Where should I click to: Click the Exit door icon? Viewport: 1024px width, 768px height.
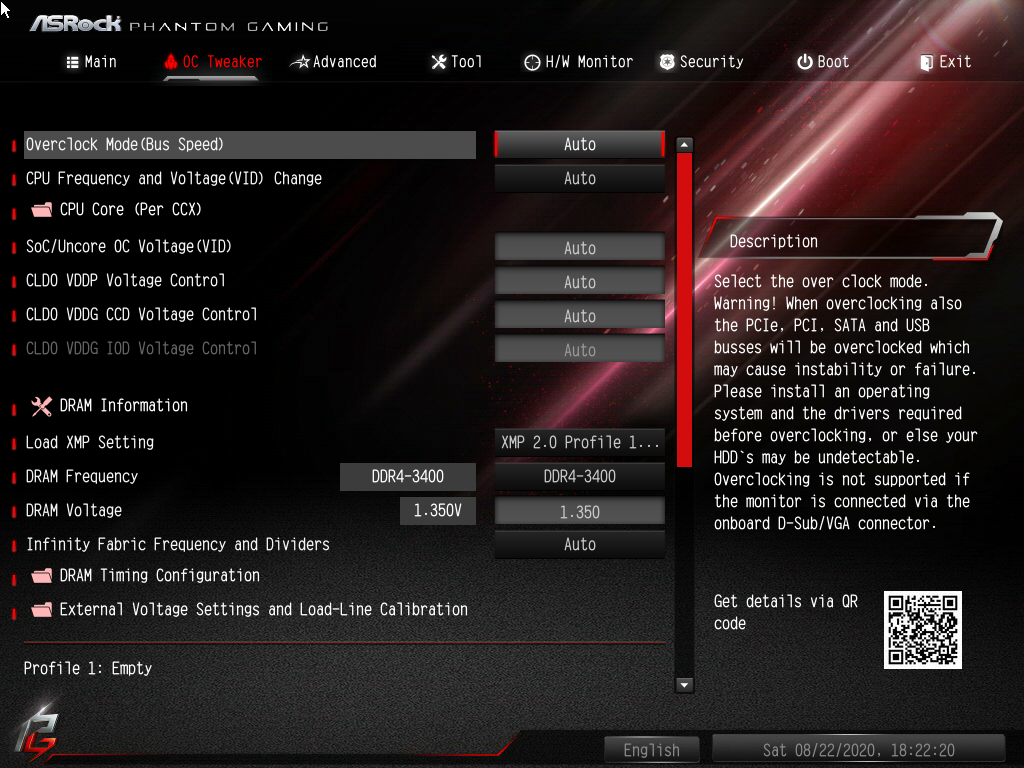coord(927,63)
